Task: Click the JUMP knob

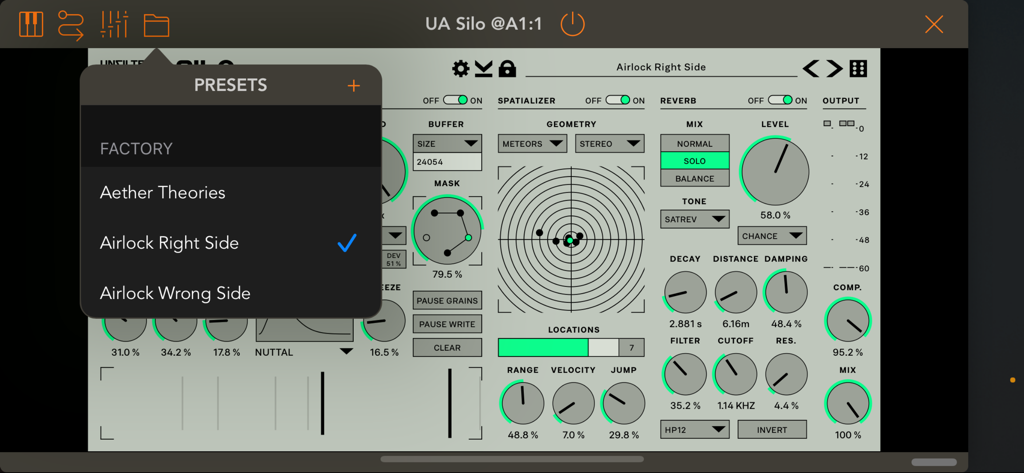Action: point(624,403)
